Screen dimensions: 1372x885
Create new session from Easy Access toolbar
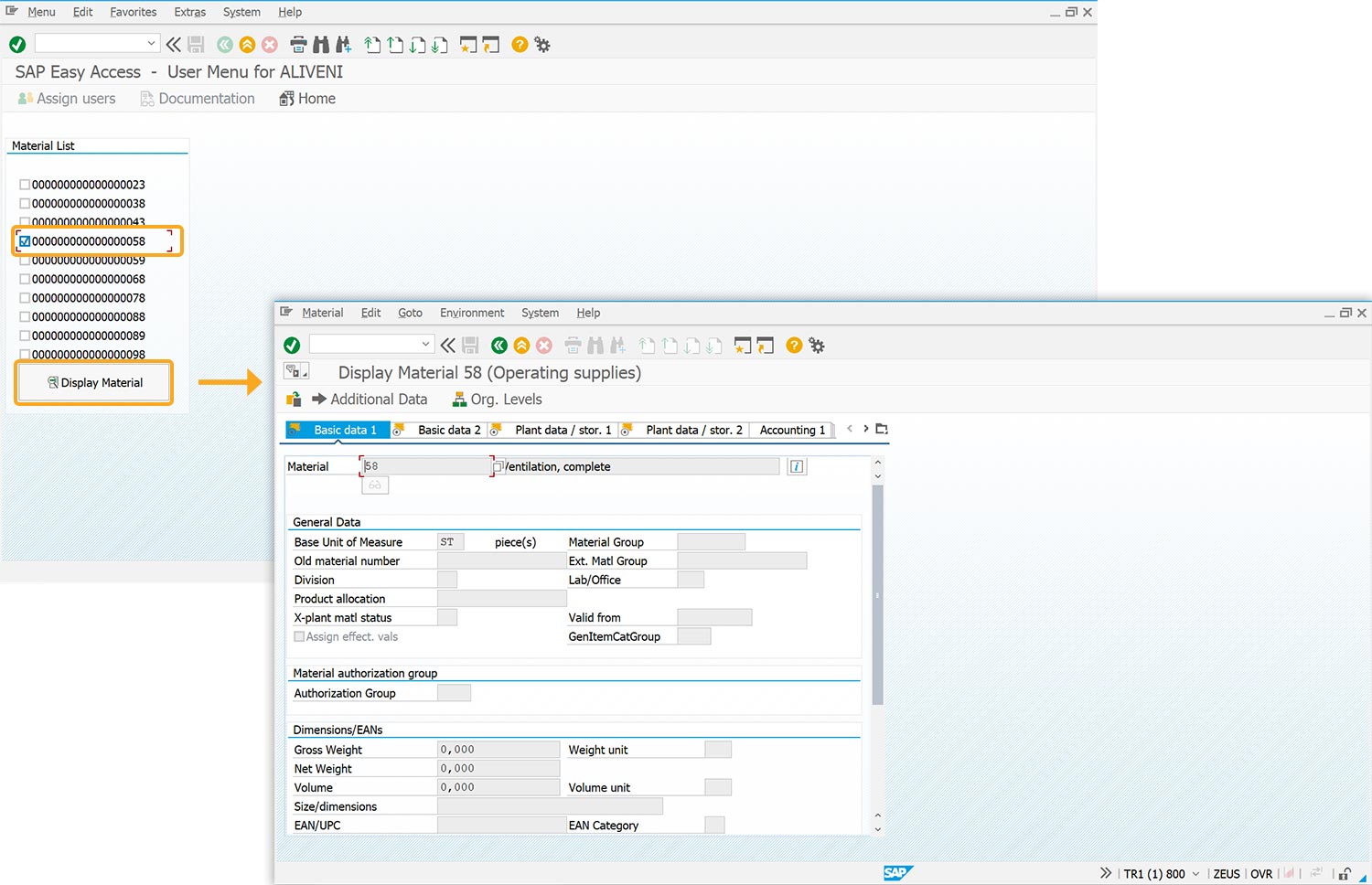pyautogui.click(x=468, y=44)
